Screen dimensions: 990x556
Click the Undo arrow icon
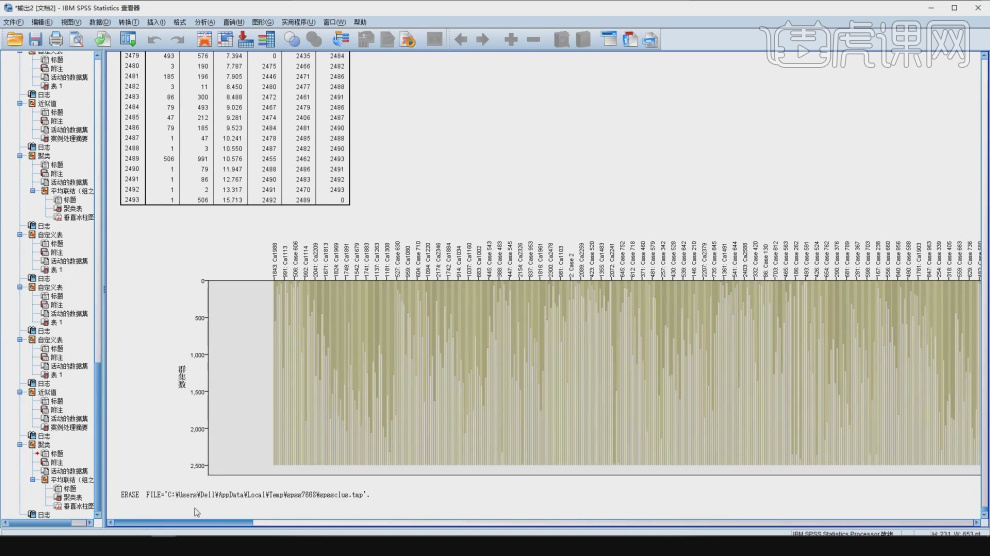pyautogui.click(x=154, y=39)
